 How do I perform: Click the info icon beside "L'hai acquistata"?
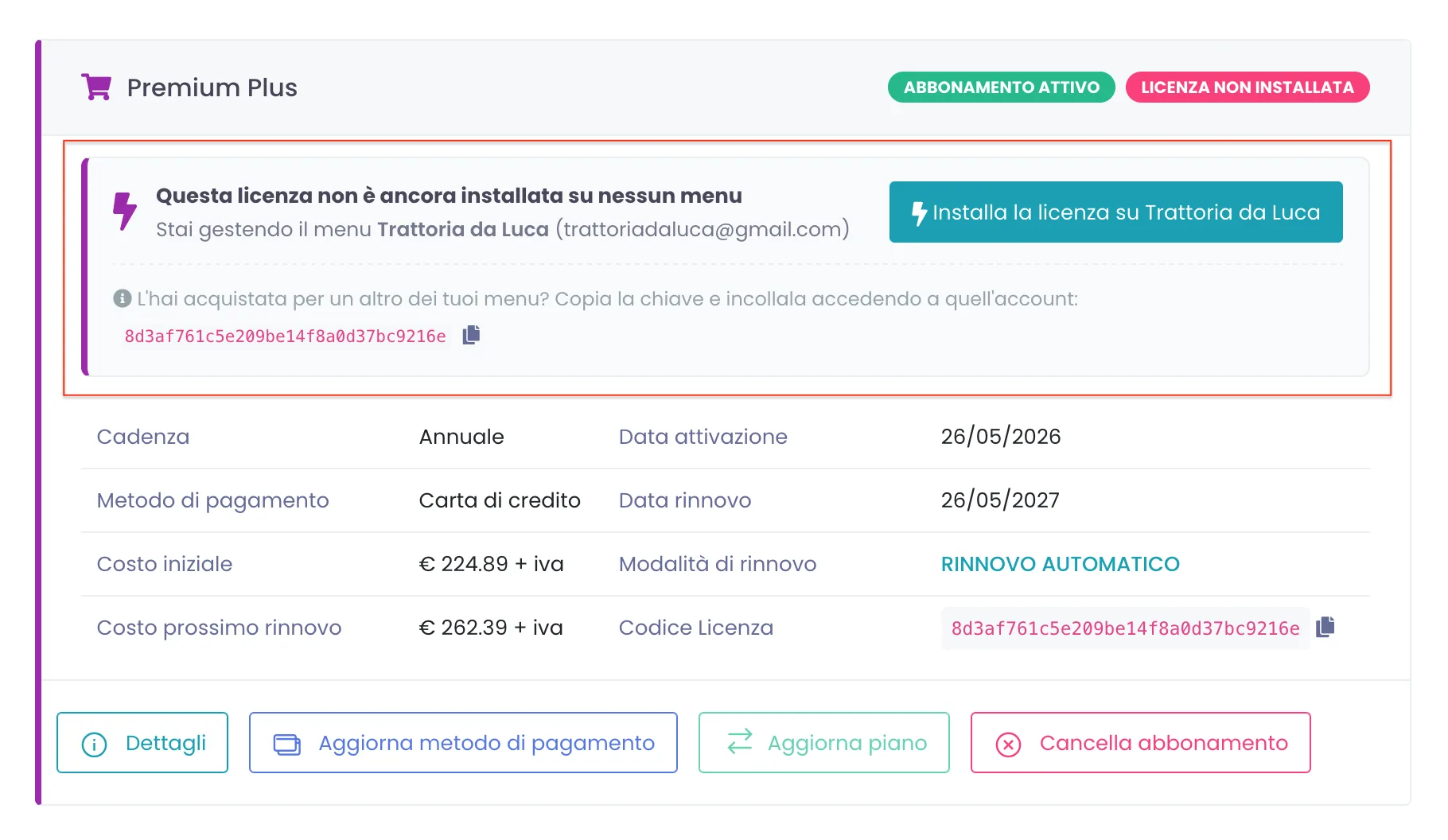coord(122,298)
